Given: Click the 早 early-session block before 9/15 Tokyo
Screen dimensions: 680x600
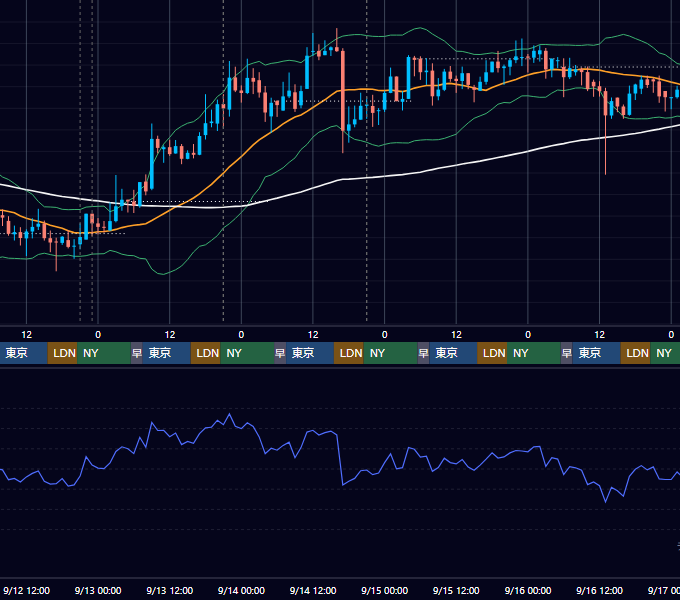Looking at the screenshot, I should (x=423, y=353).
